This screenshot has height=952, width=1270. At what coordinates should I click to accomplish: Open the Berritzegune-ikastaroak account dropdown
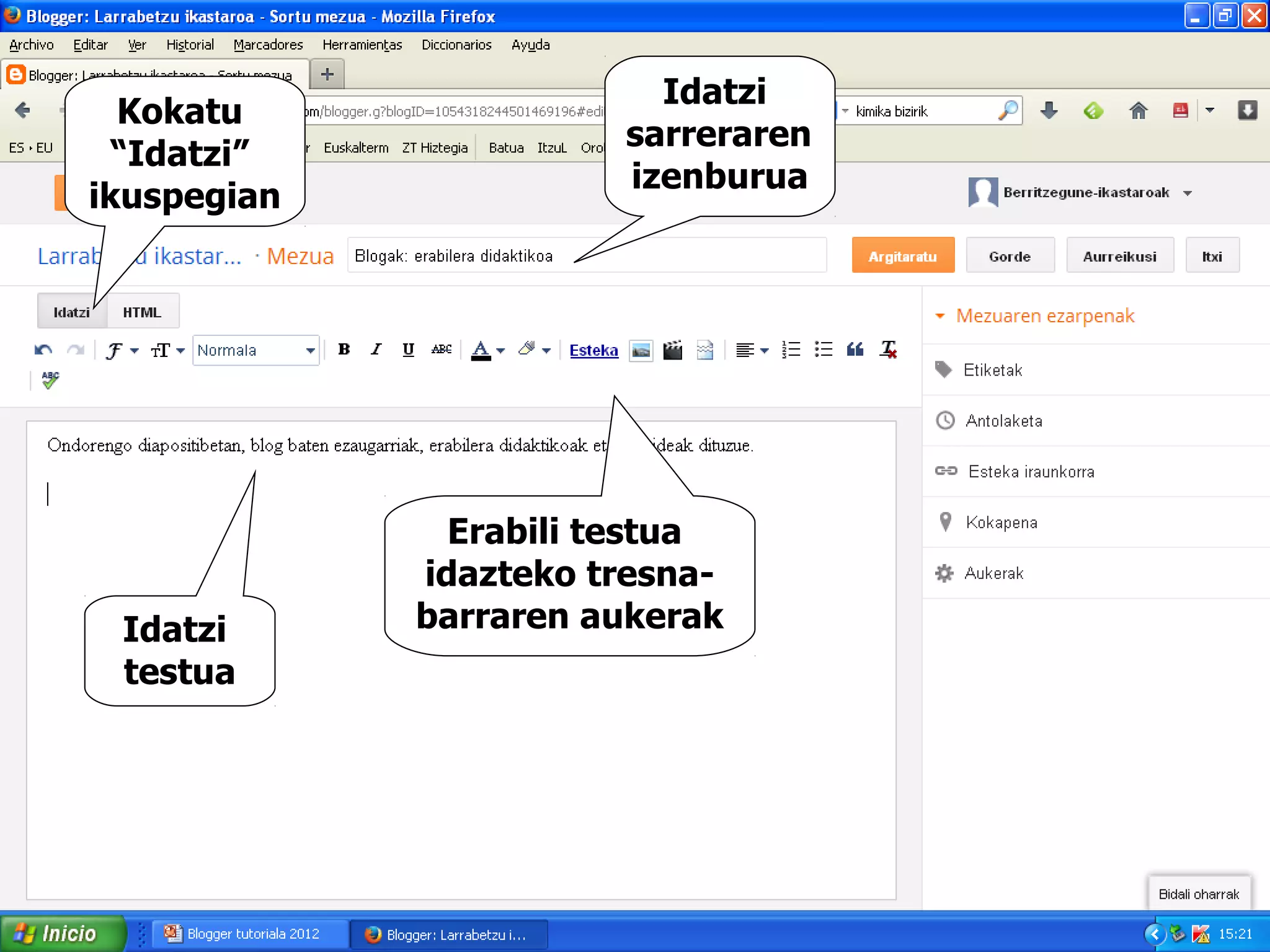pyautogui.click(x=1080, y=193)
